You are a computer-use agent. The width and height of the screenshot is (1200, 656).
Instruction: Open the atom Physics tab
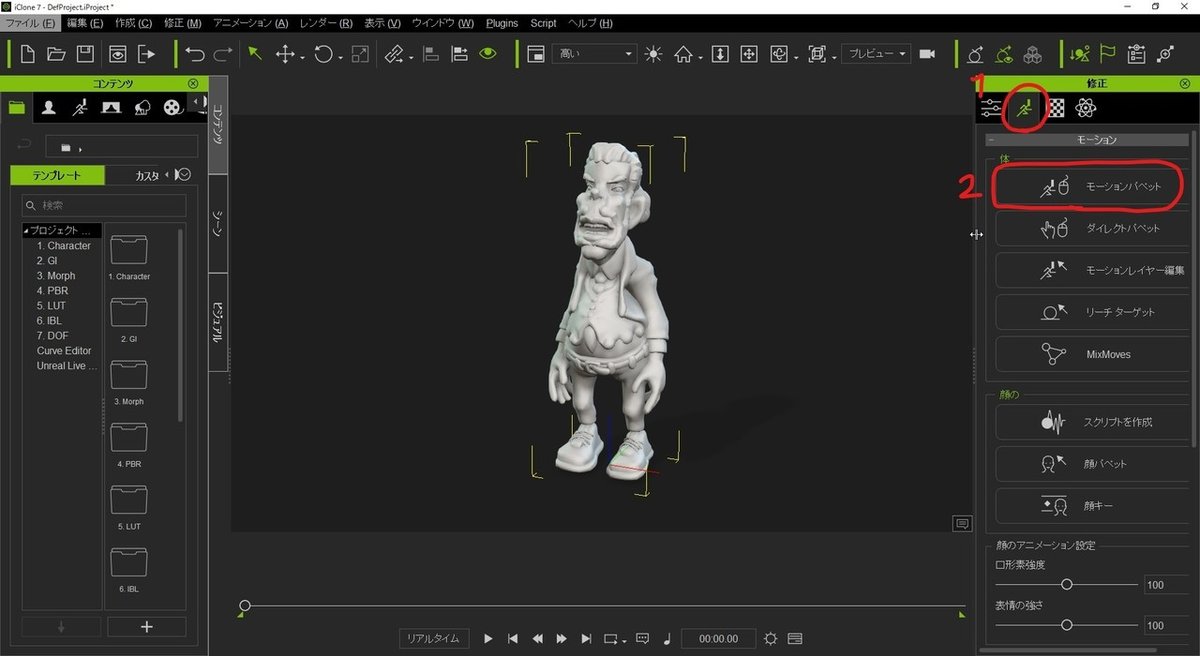(1086, 109)
